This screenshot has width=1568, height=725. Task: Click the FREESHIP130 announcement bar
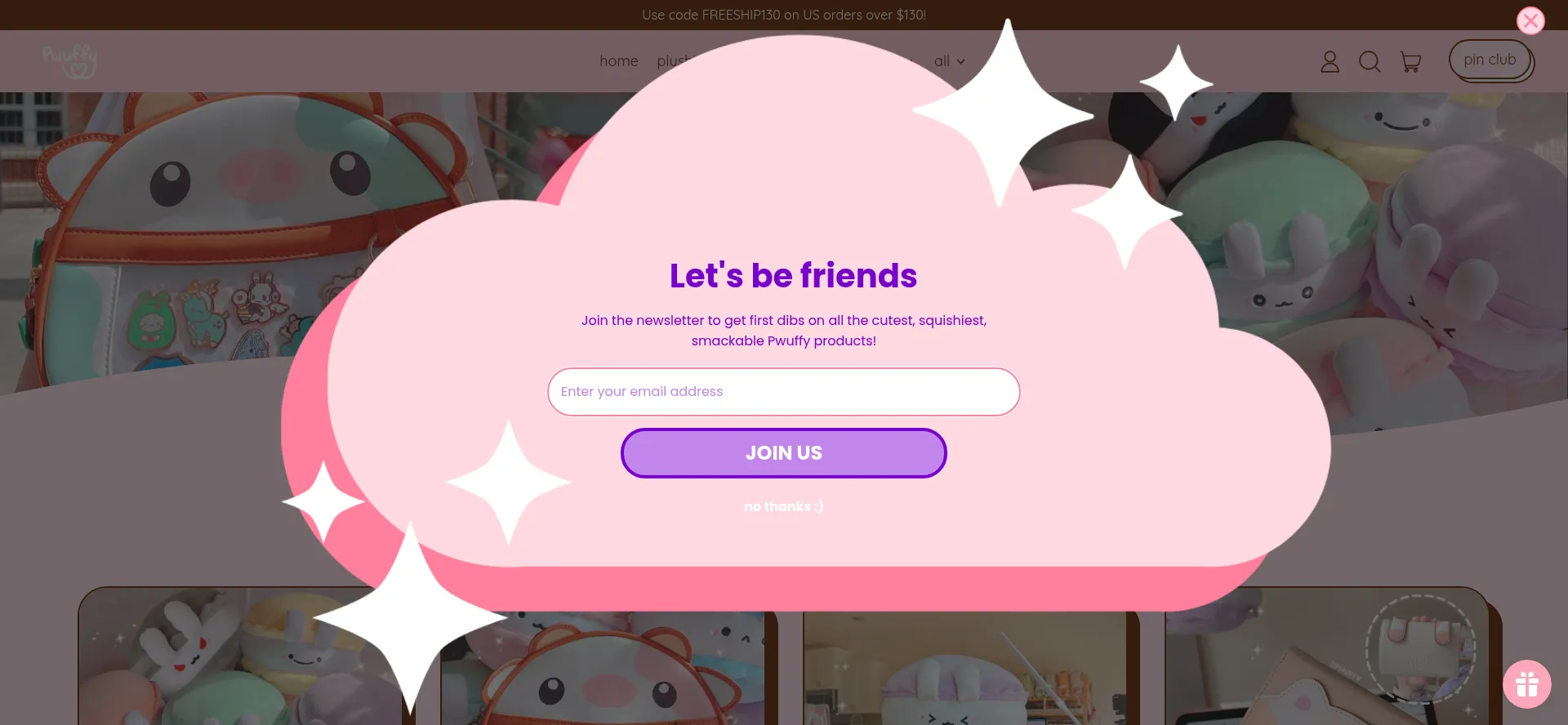(783, 15)
